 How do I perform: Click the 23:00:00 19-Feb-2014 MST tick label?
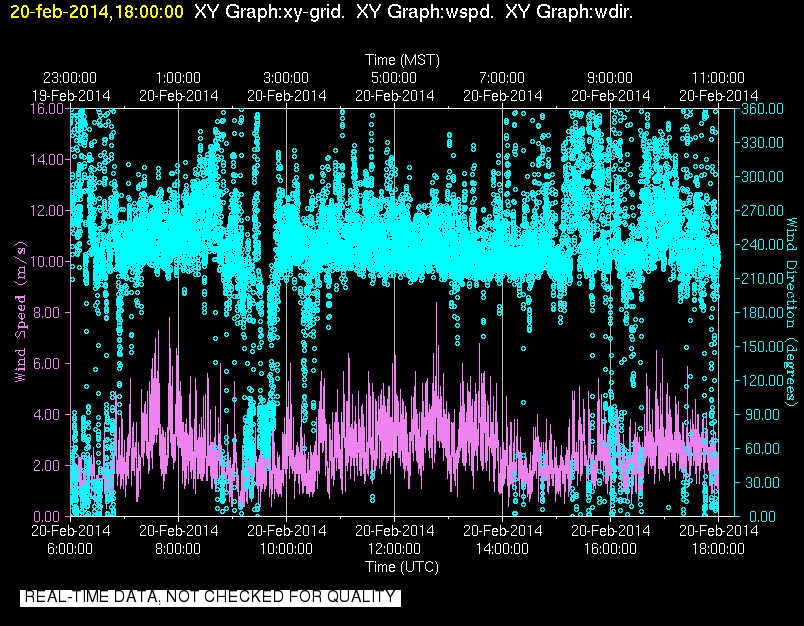(x=71, y=87)
